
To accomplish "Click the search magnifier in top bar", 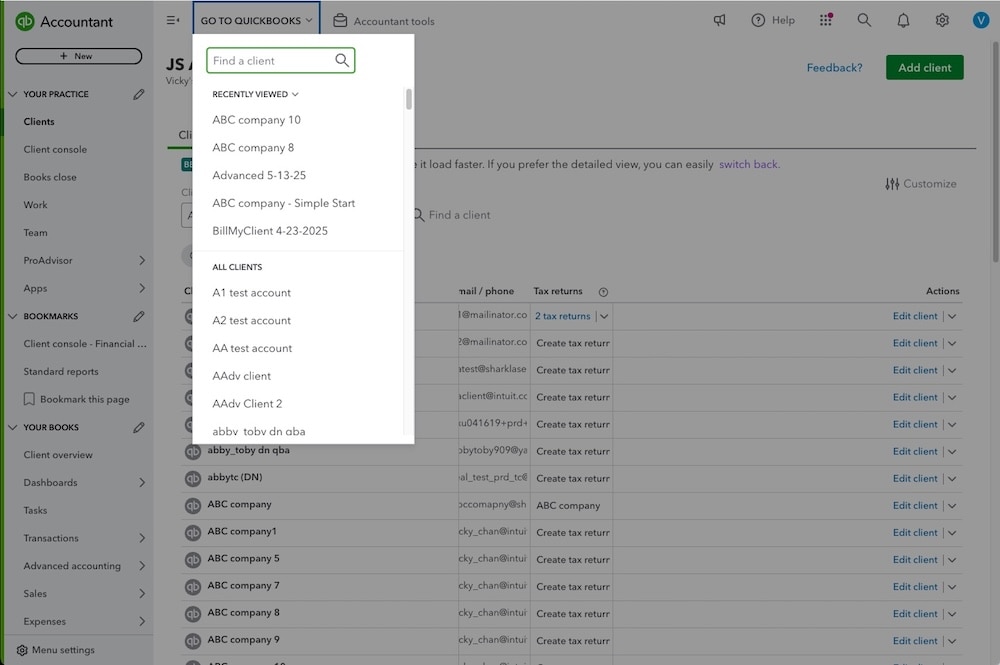I will [x=864, y=19].
